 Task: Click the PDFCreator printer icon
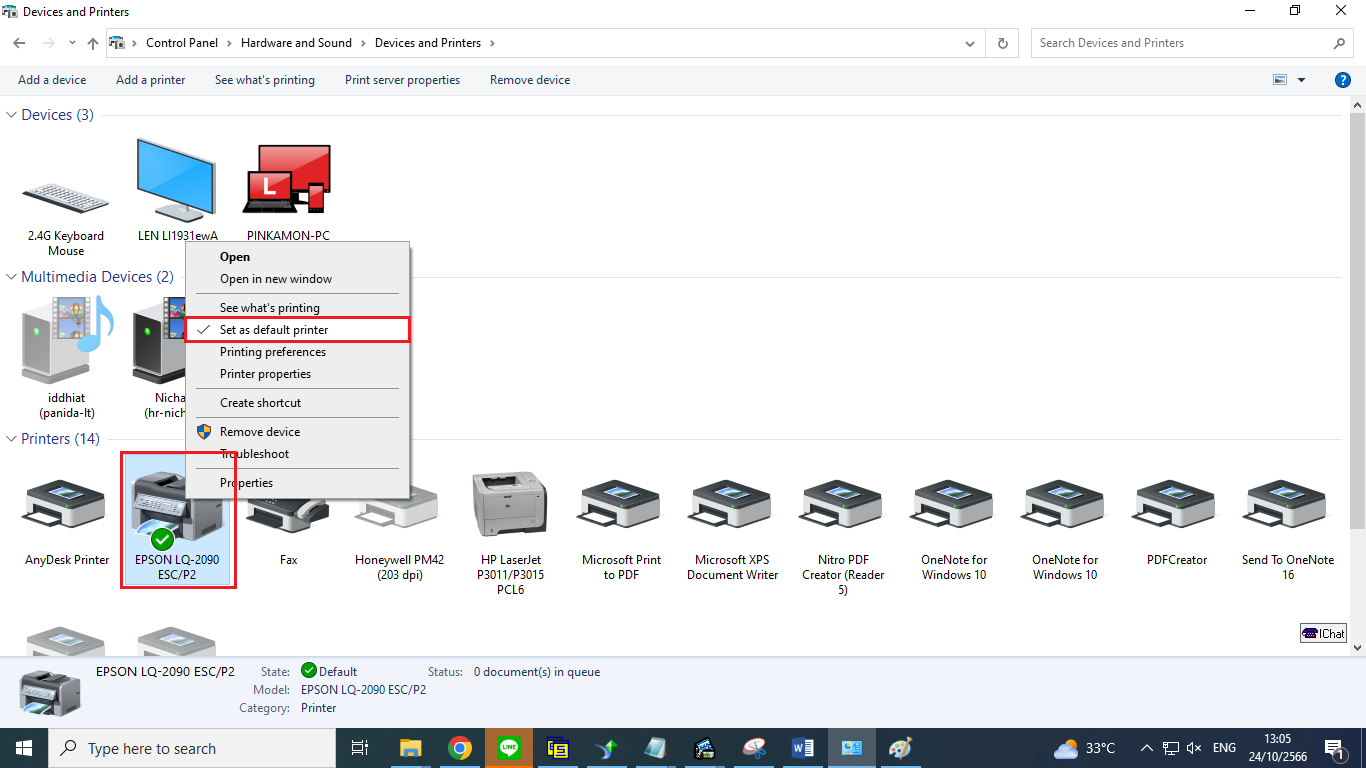pos(1176,506)
